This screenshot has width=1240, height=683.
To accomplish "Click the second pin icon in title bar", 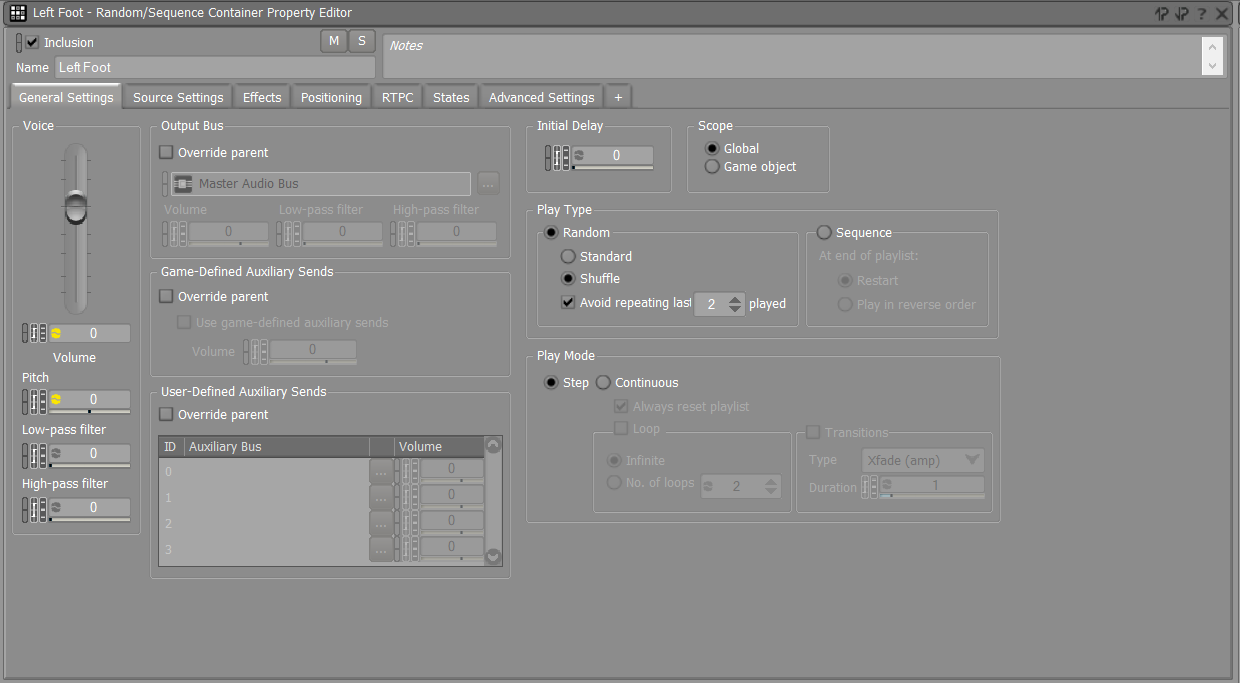I will tap(1181, 13).
